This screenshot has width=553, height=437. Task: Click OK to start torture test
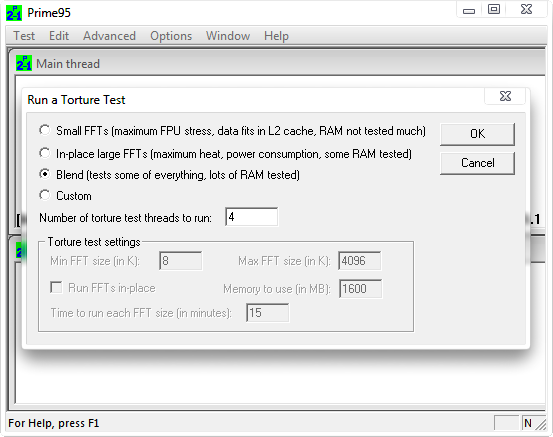point(477,134)
